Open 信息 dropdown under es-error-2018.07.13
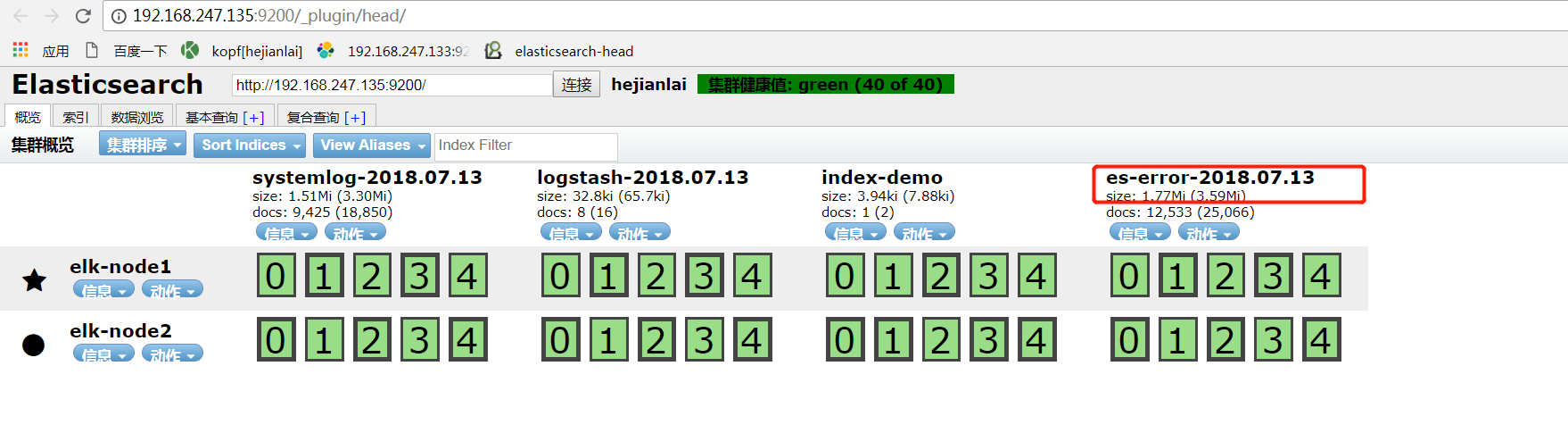Image resolution: width=1568 pixels, height=441 pixels. click(x=1139, y=233)
